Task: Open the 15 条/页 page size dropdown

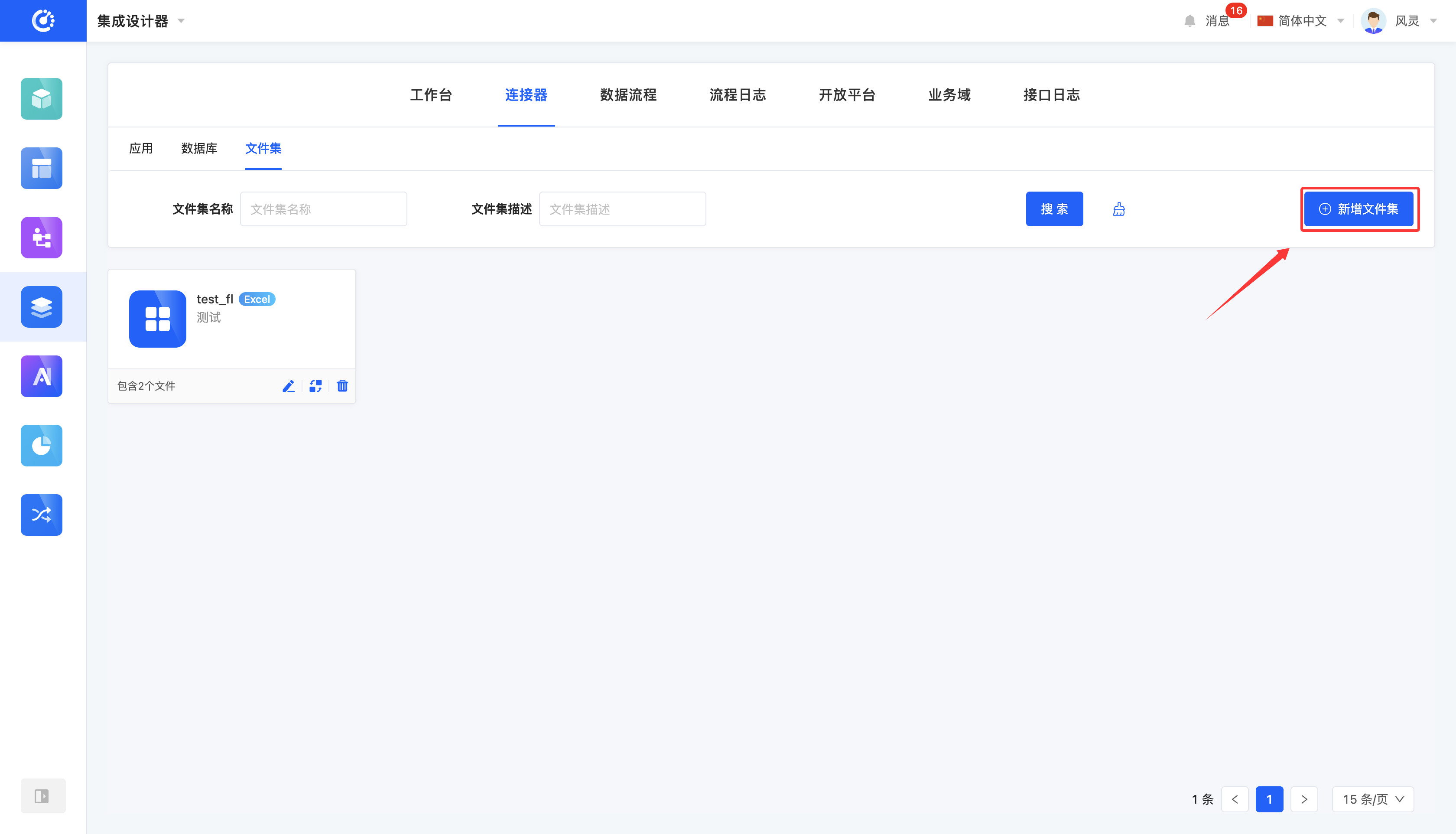Action: click(x=1372, y=799)
